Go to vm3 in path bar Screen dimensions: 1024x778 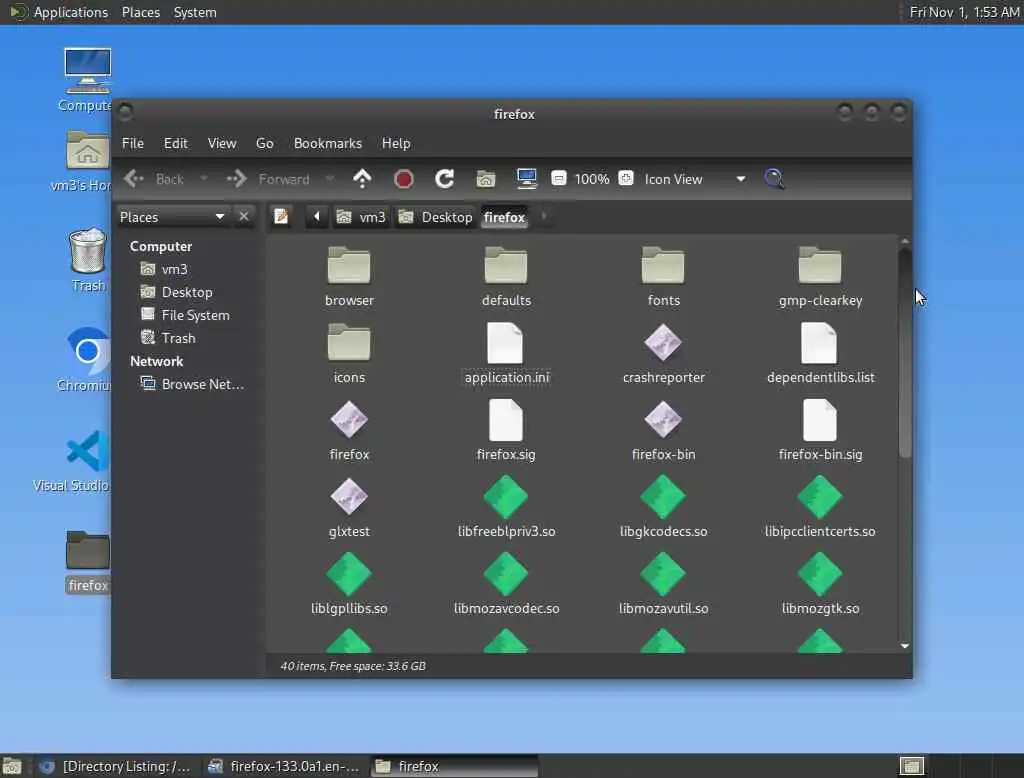(361, 217)
